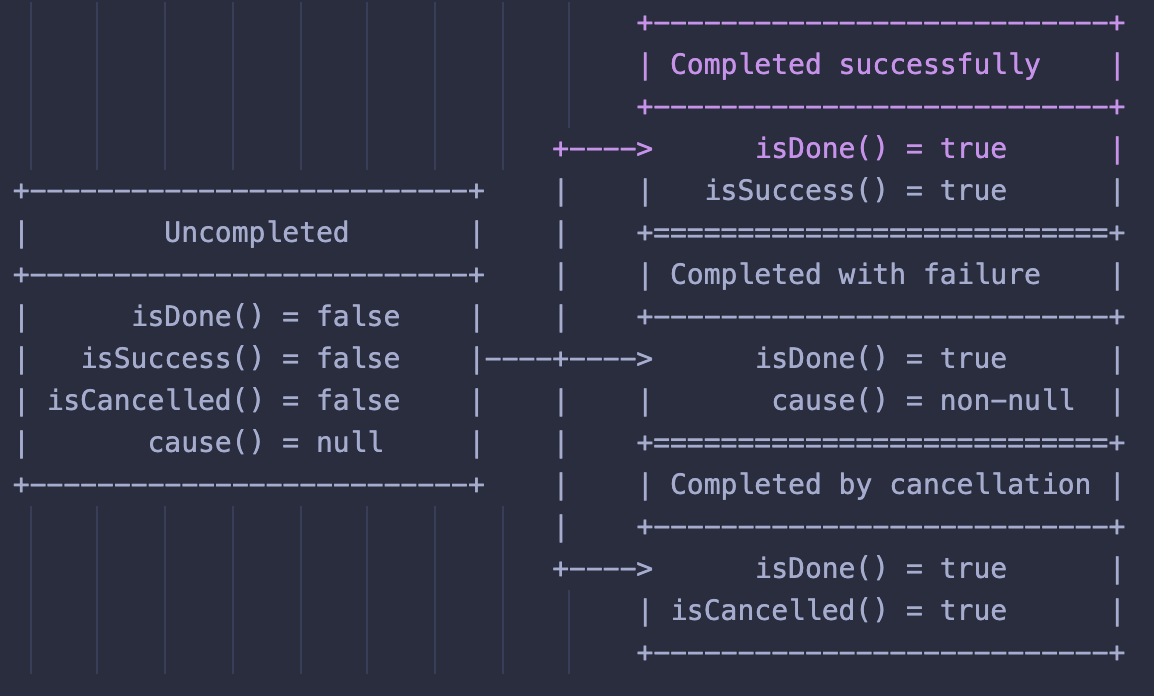This screenshot has height=696, width=1154.
Task: Click the double-line separator above 'Completed by cancellation'
Action: coord(881,443)
